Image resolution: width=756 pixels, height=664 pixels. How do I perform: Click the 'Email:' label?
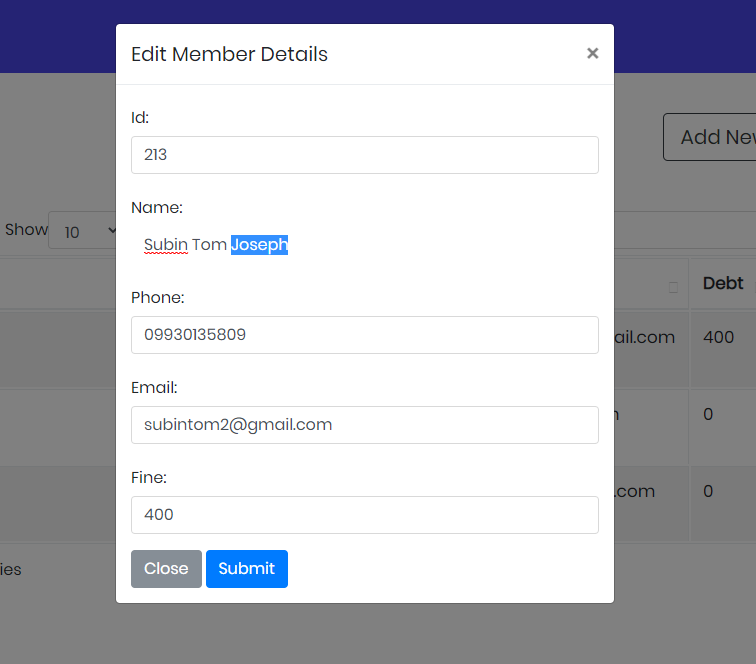(154, 388)
